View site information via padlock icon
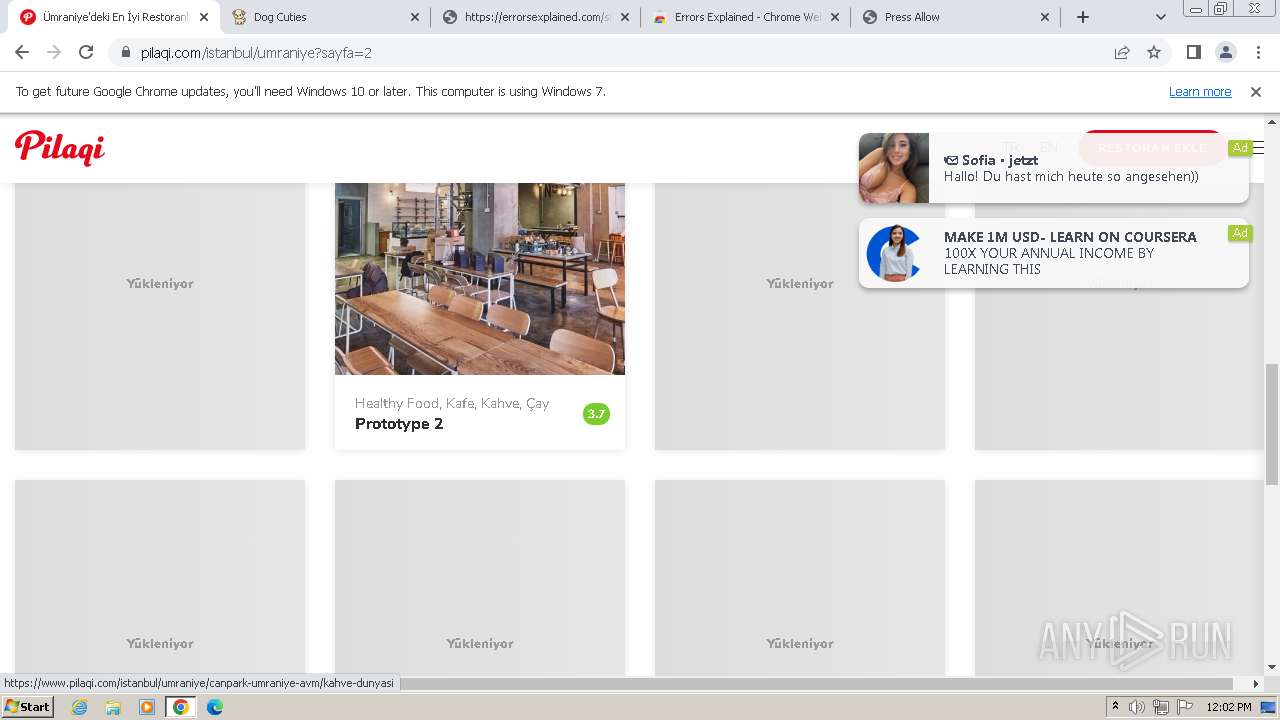 click(x=125, y=52)
